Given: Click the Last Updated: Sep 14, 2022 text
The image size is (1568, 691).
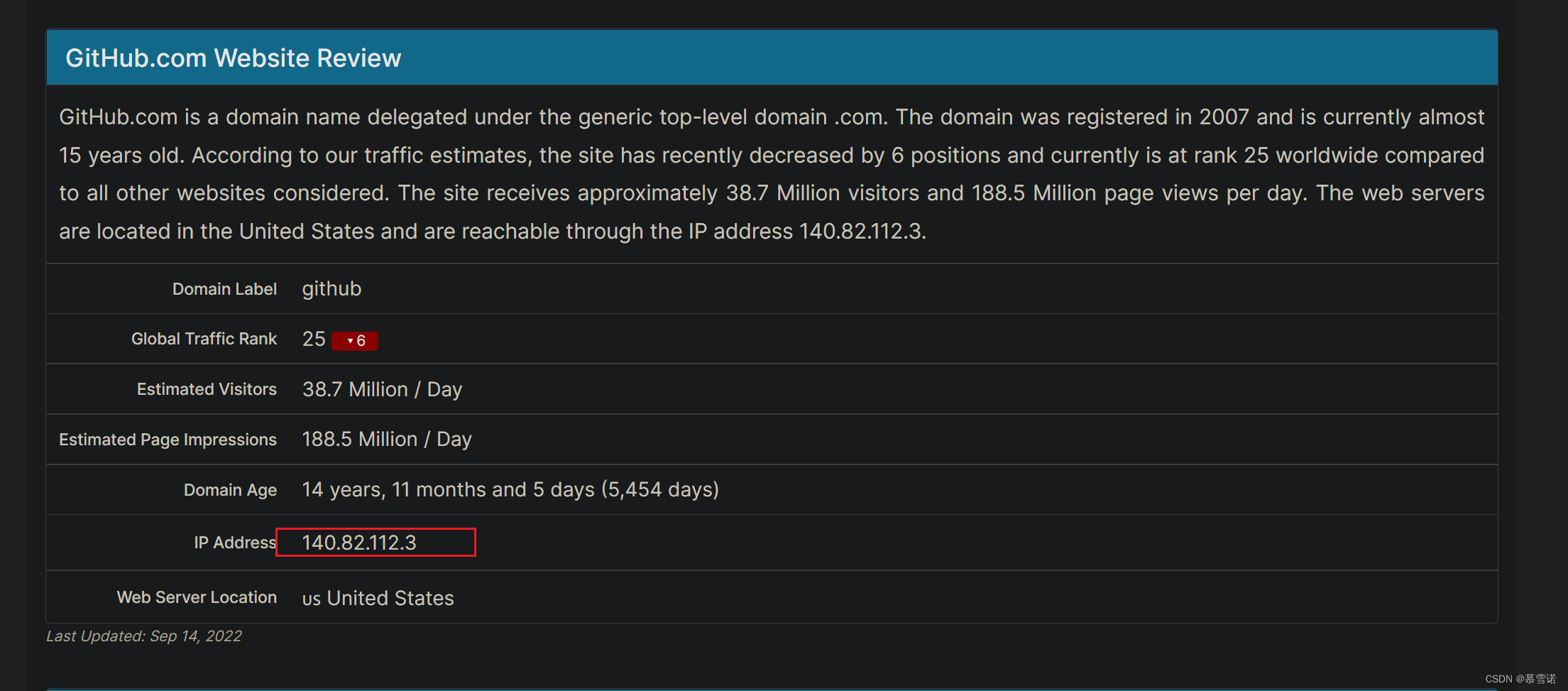Looking at the screenshot, I should [144, 636].
